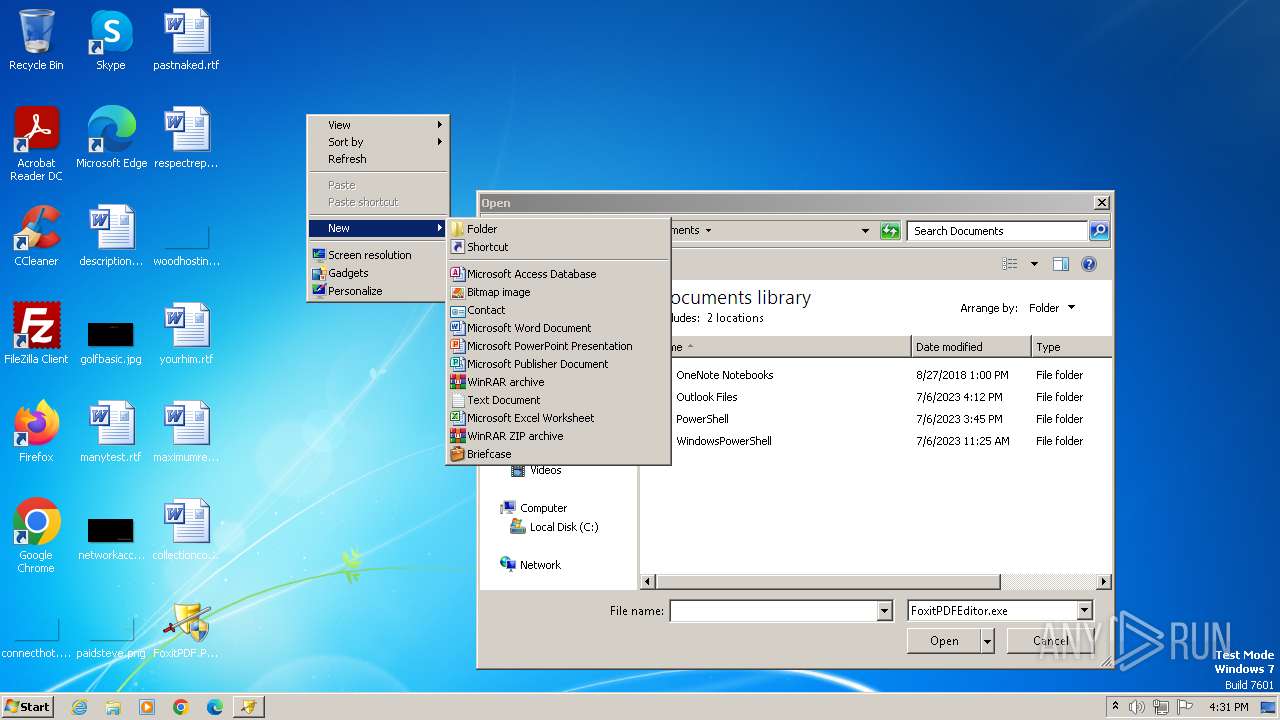Click the green refresh button in Open dialog
The image size is (1280, 720).
(890, 231)
